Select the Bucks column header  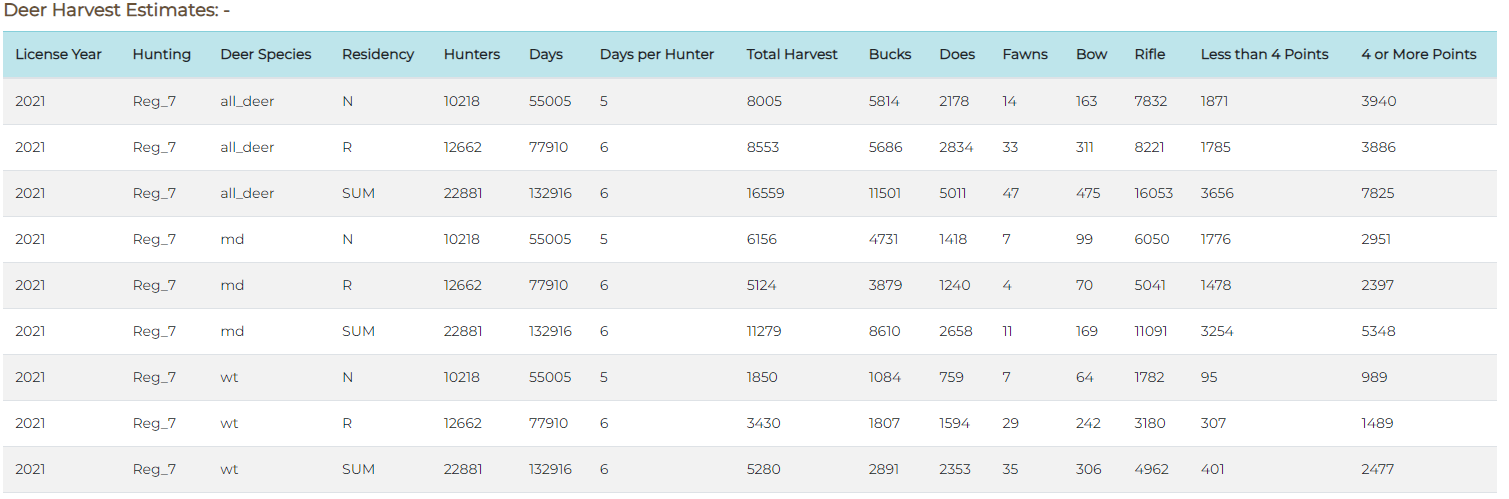[890, 55]
